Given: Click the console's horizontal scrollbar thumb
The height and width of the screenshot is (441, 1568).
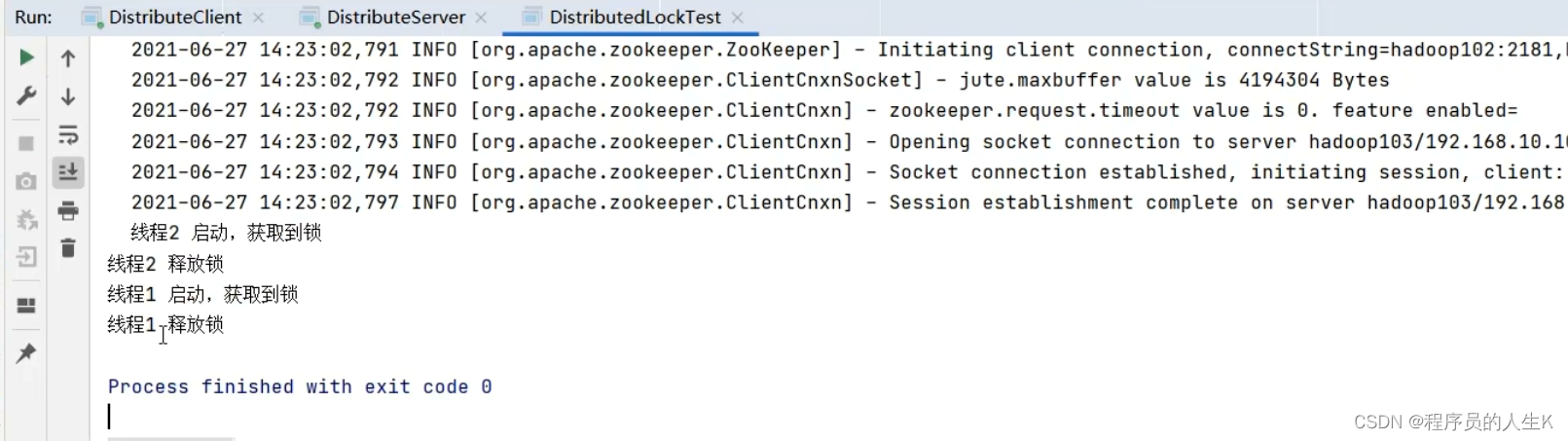Looking at the screenshot, I should click(x=170, y=438).
